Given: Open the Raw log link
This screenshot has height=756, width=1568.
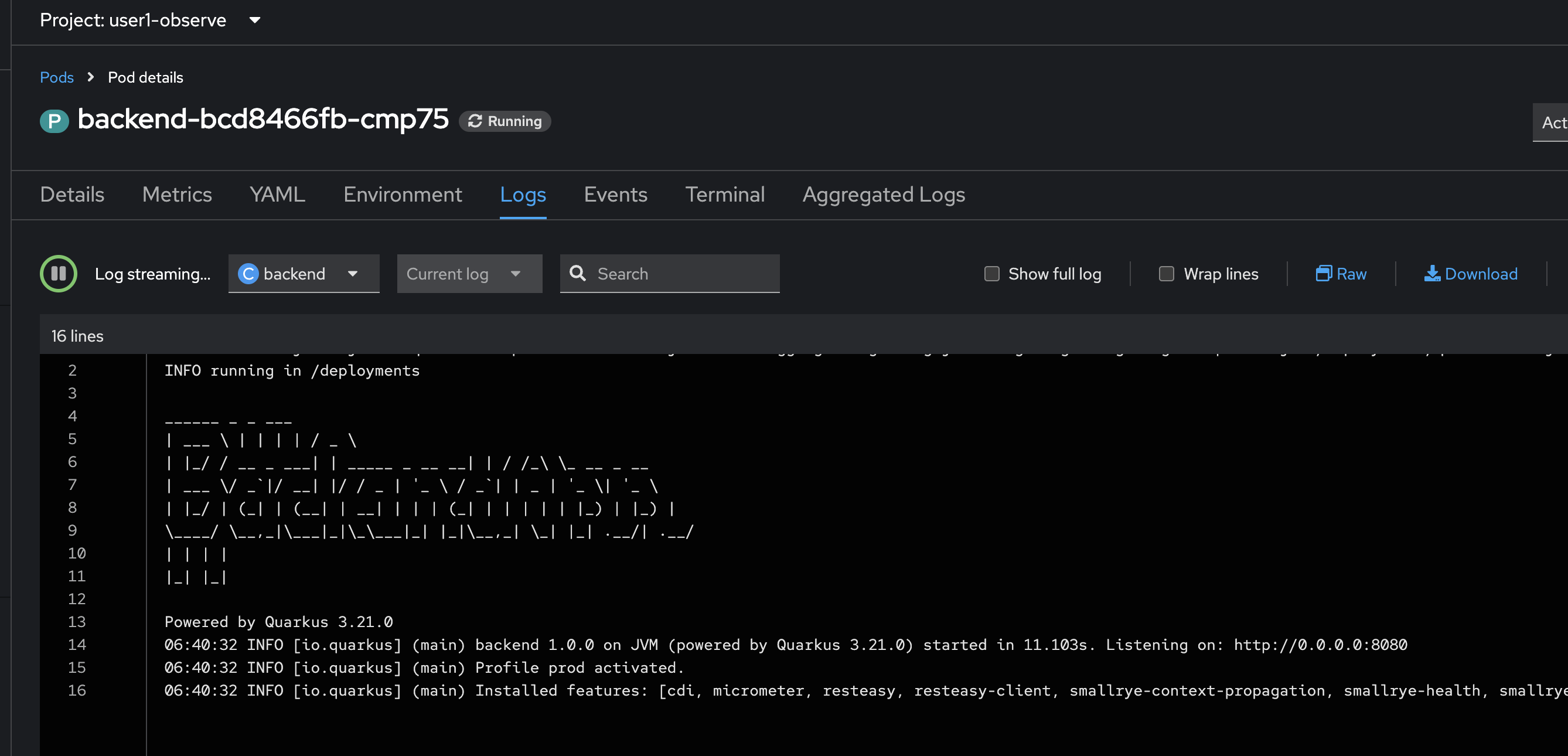Looking at the screenshot, I should 1341,274.
